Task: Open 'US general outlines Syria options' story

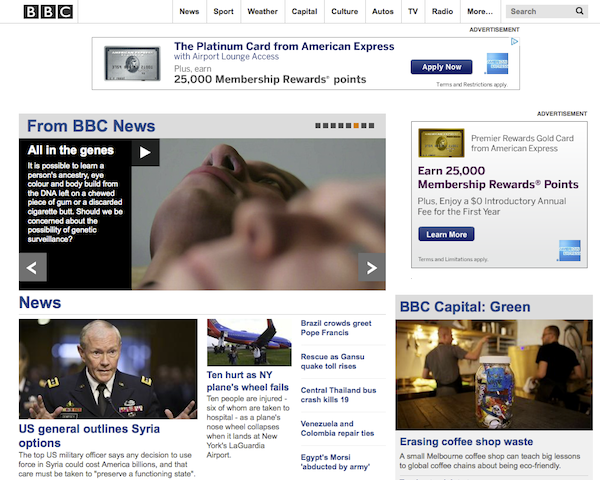Action: pos(89,436)
